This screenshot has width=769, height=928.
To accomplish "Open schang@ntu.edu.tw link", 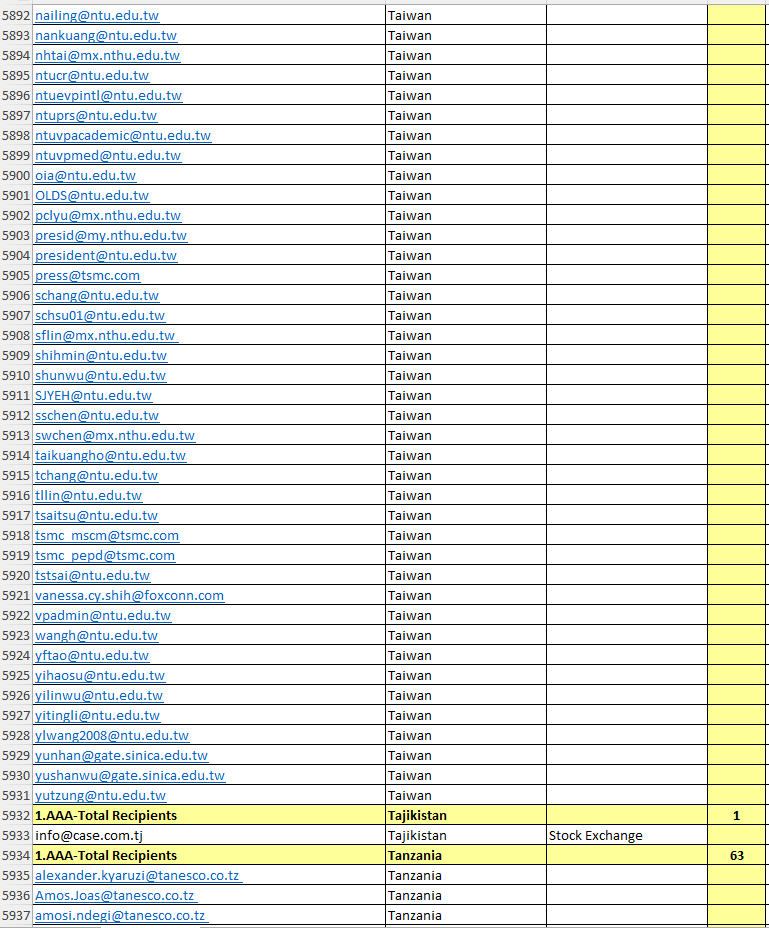I will click(97, 296).
